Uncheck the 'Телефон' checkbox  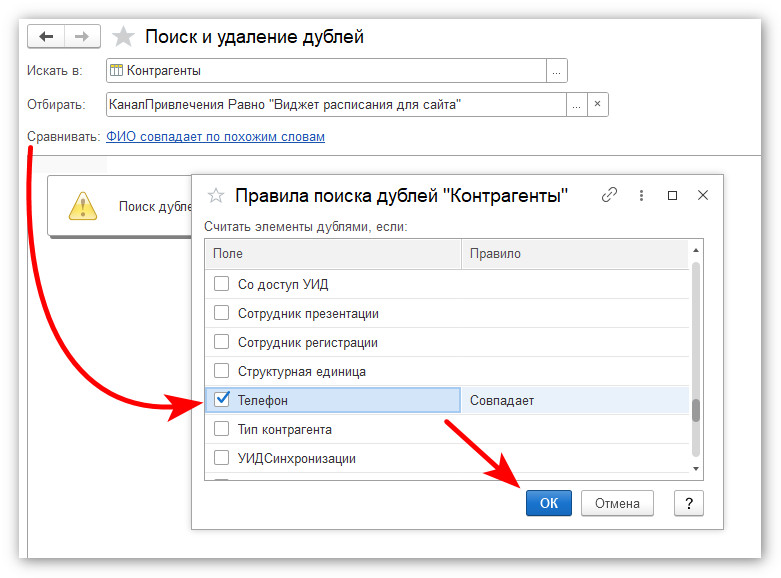point(221,400)
